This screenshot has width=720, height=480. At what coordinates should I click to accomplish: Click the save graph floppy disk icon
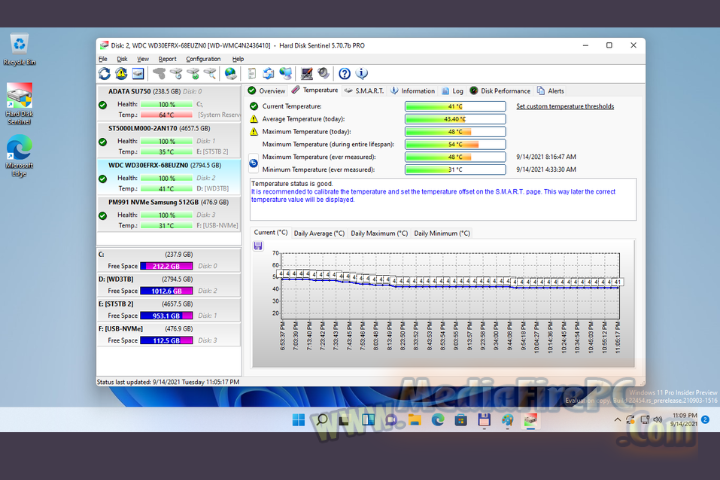(x=258, y=246)
